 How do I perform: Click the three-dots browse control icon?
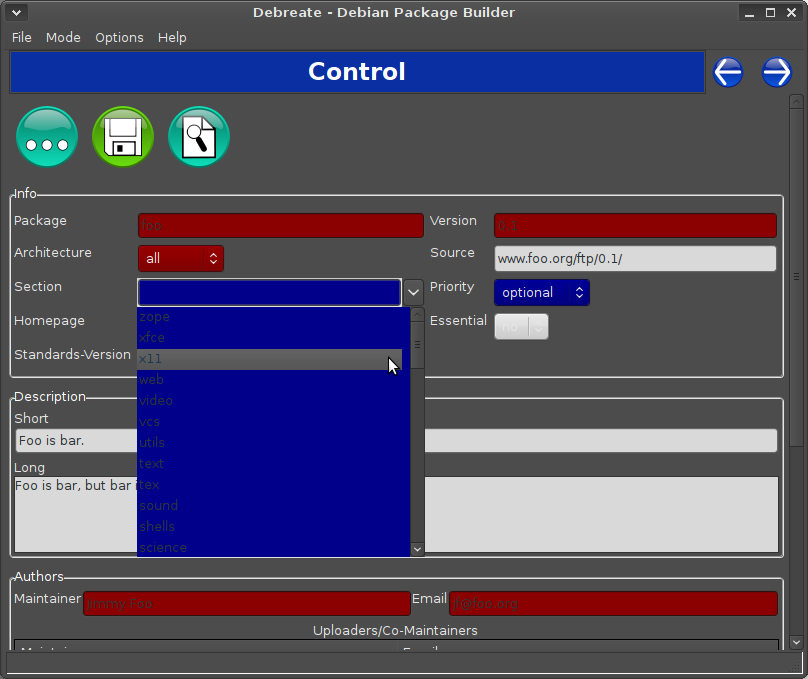coord(47,137)
